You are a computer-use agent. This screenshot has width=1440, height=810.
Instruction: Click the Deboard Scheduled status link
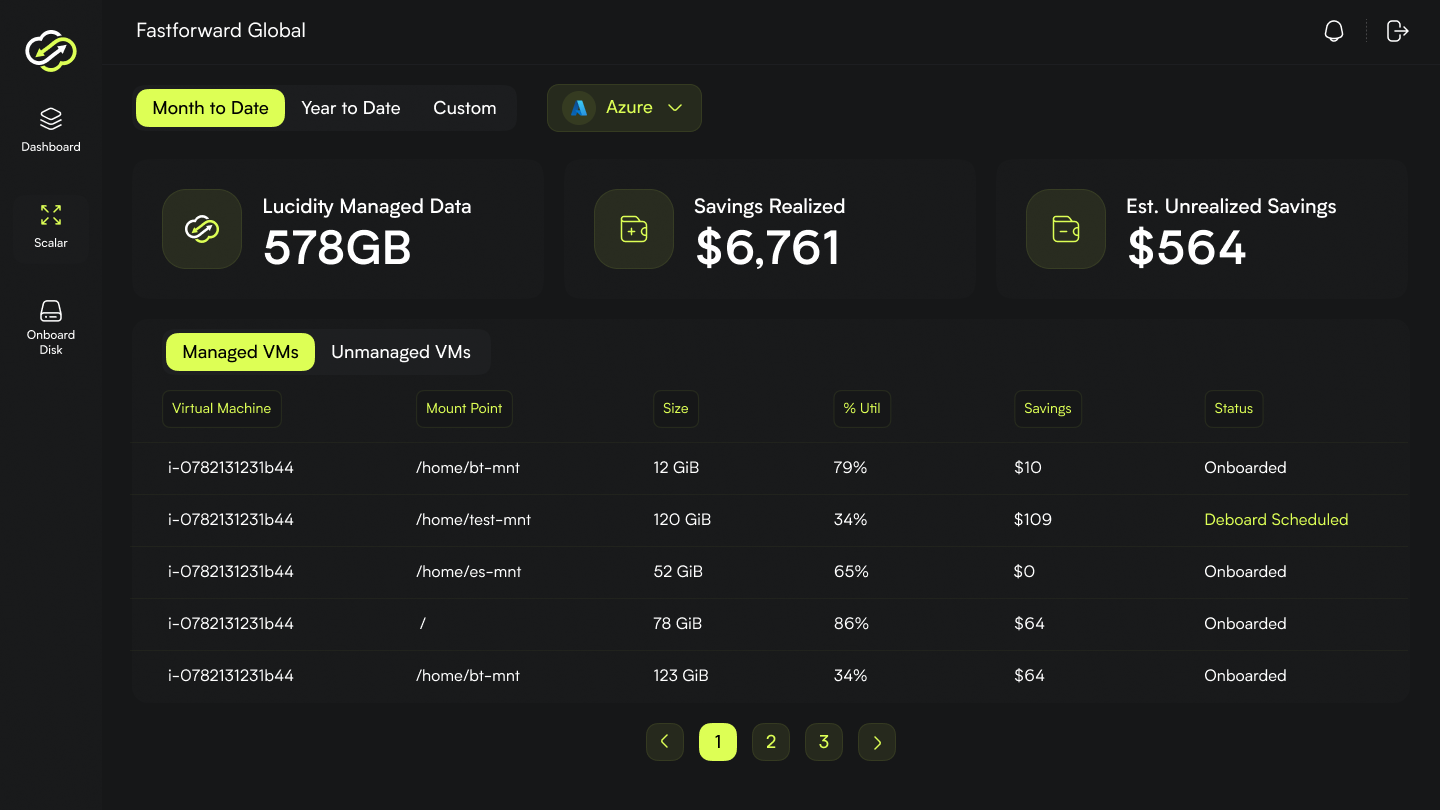click(x=1276, y=520)
